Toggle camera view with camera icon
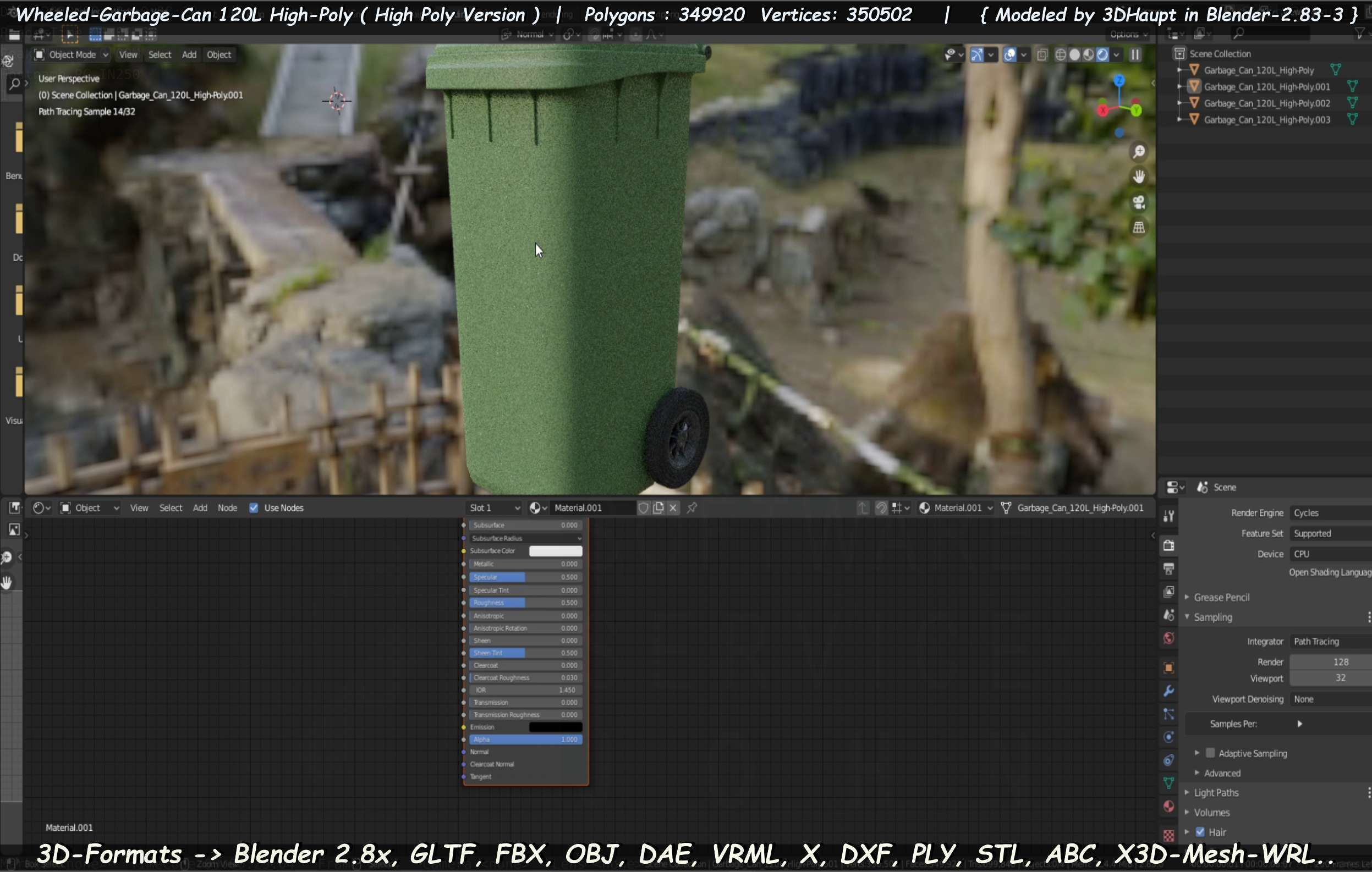 click(1138, 203)
